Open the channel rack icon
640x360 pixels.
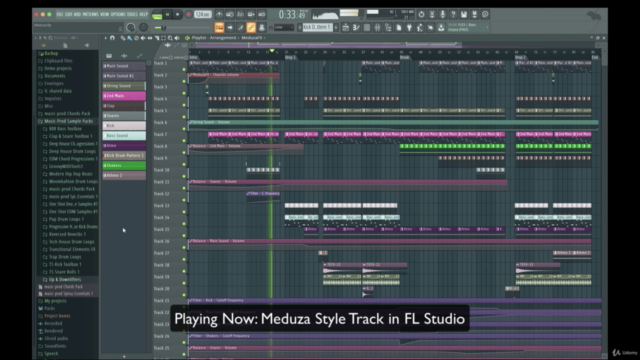[x=367, y=28]
